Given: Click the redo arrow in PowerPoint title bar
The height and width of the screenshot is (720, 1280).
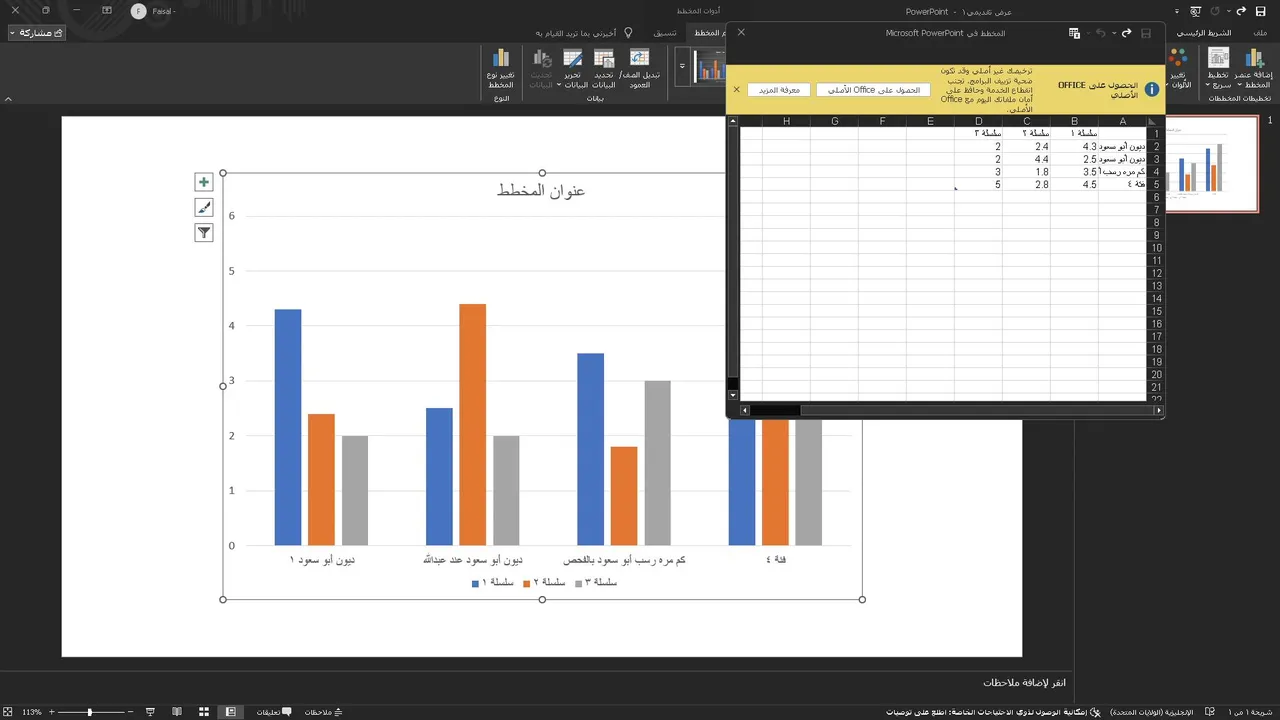Looking at the screenshot, I should (1243, 11).
